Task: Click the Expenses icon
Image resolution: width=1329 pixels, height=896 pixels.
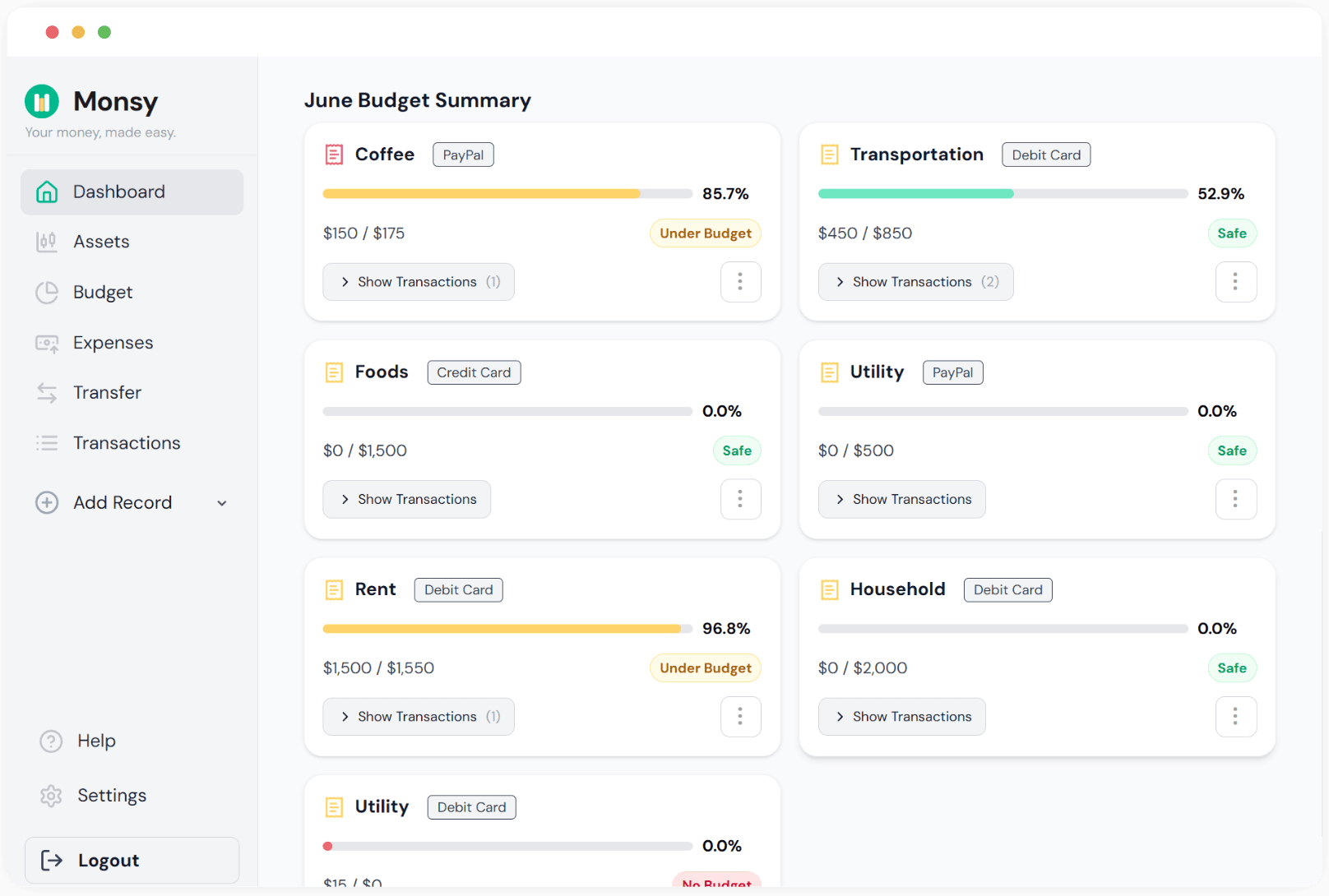Action: click(x=47, y=342)
